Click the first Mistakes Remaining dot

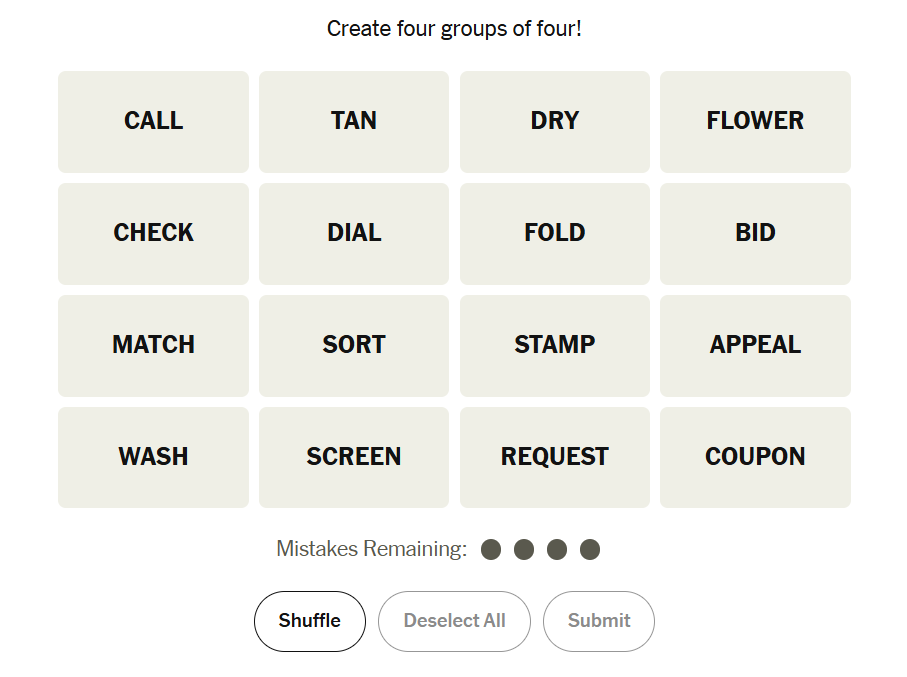(491, 549)
